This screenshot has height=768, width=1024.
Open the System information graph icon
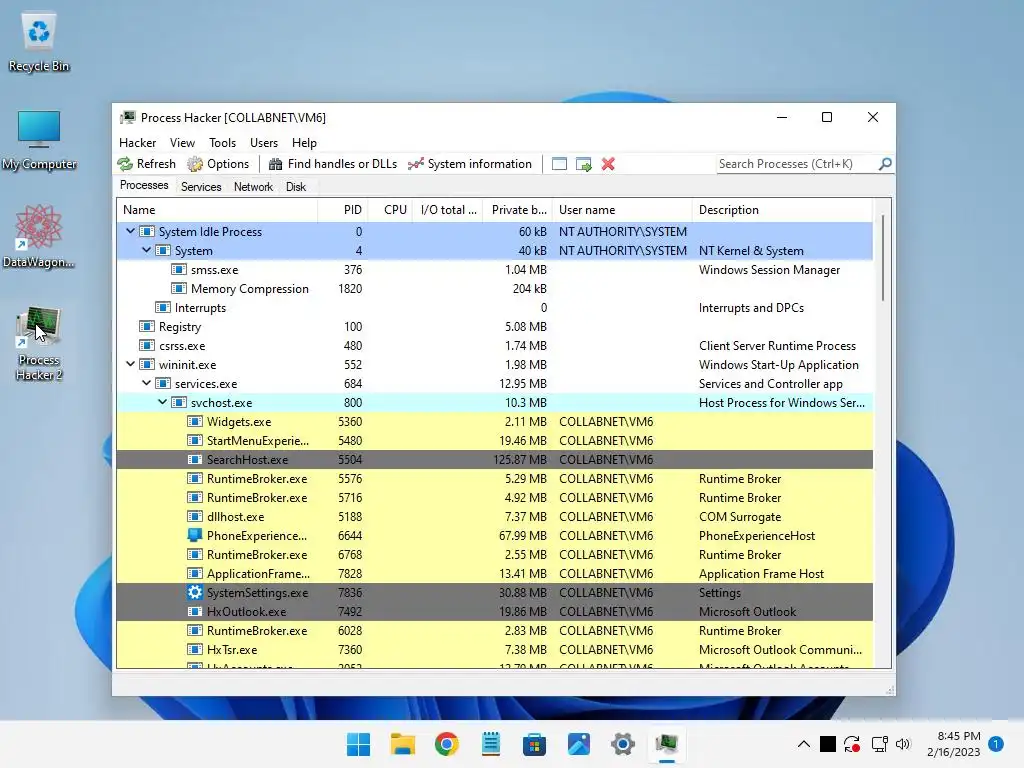[415, 164]
